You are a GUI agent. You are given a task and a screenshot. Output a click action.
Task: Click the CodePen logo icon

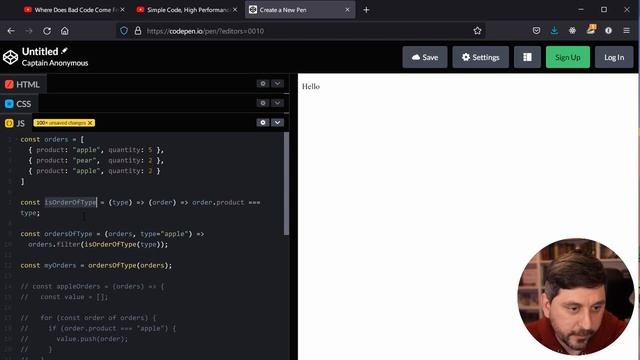pyautogui.click(x=10, y=57)
